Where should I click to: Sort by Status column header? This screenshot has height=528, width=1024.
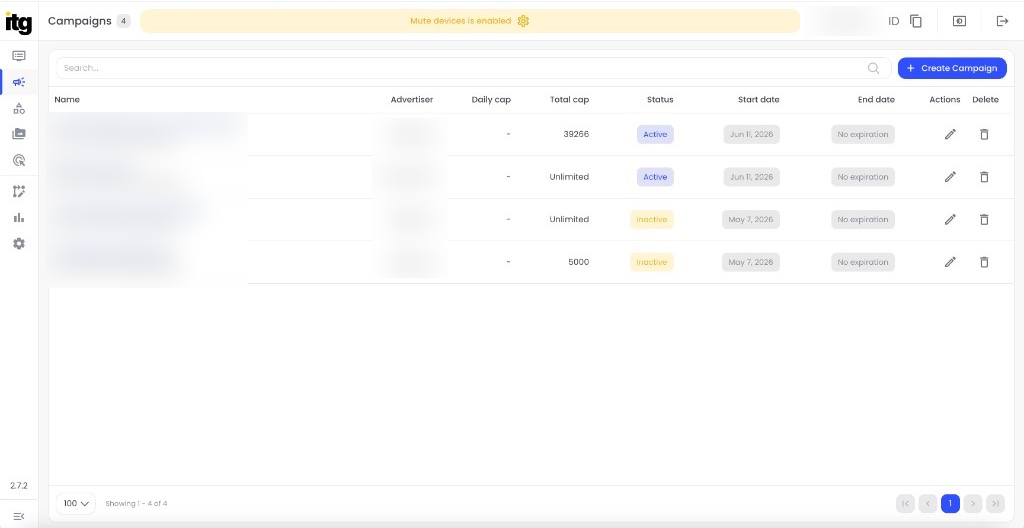[660, 100]
